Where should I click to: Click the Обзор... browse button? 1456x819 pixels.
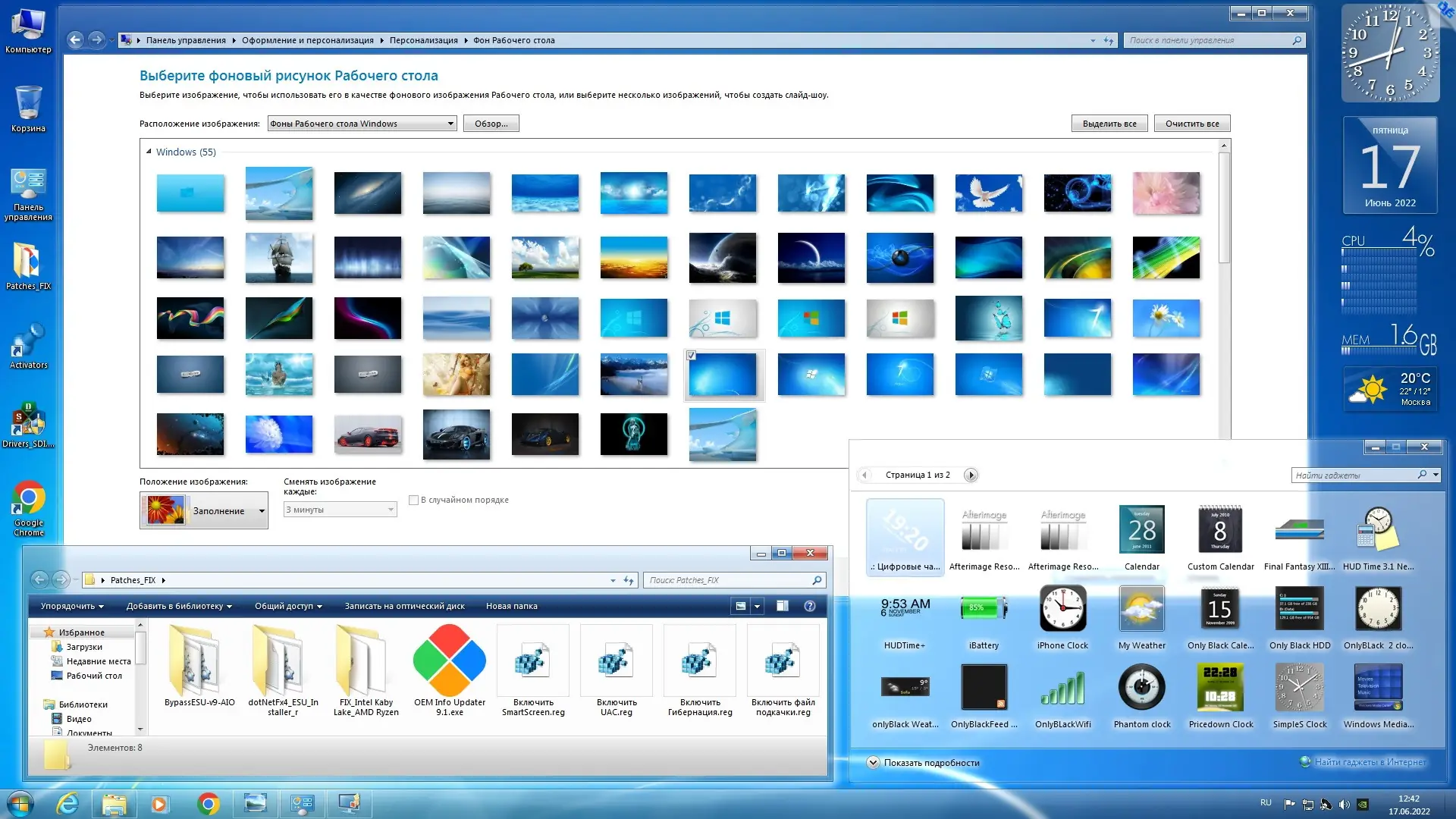click(491, 124)
